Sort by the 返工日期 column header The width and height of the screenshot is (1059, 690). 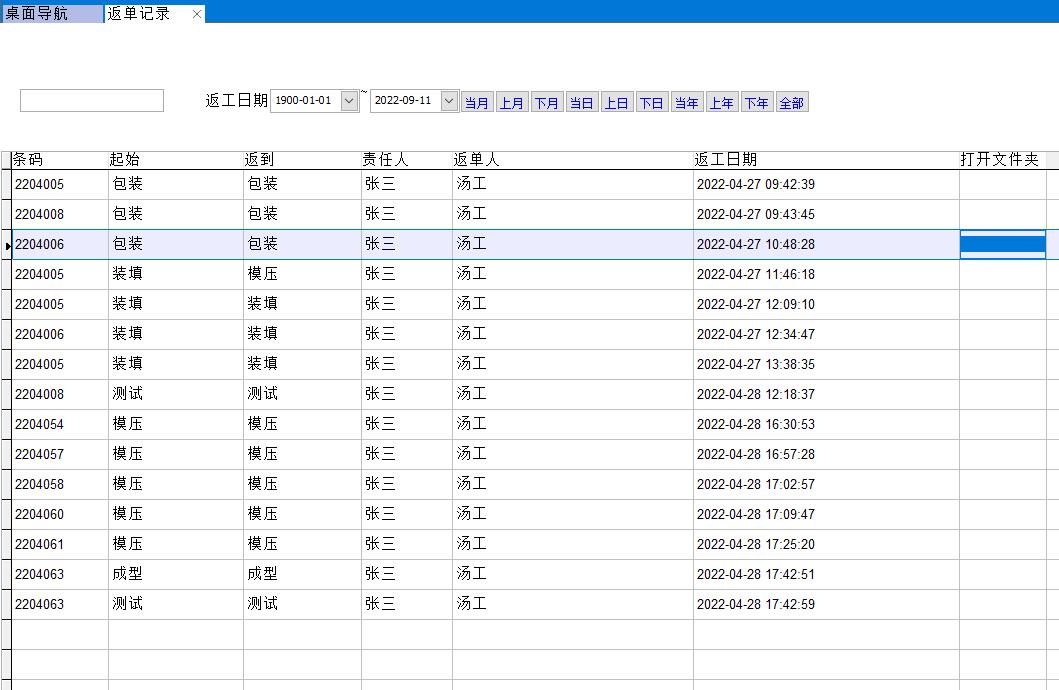click(725, 160)
